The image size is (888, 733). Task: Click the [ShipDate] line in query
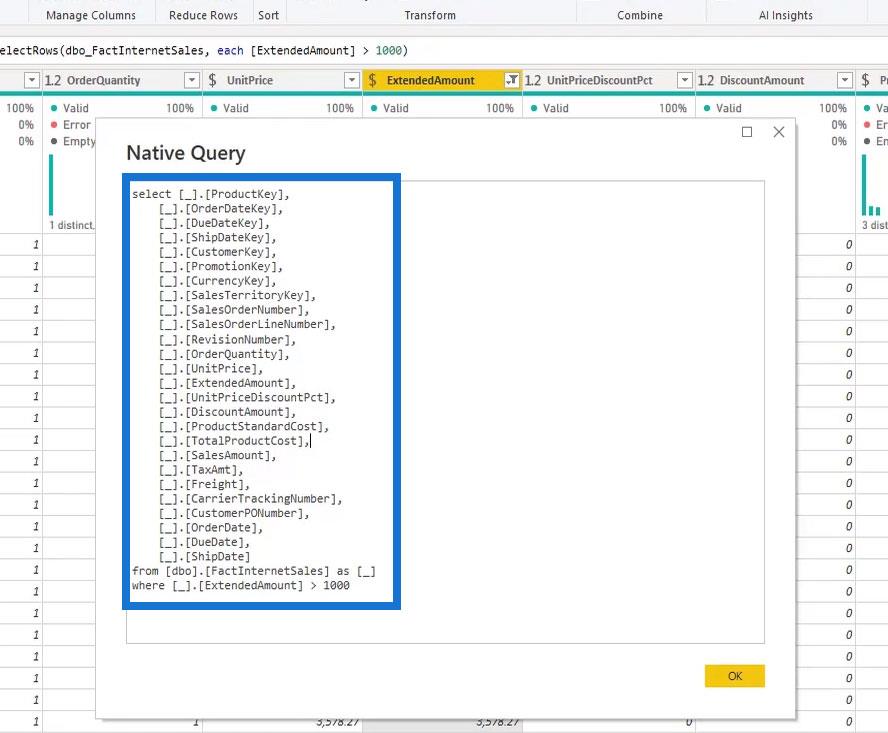tap(204, 556)
